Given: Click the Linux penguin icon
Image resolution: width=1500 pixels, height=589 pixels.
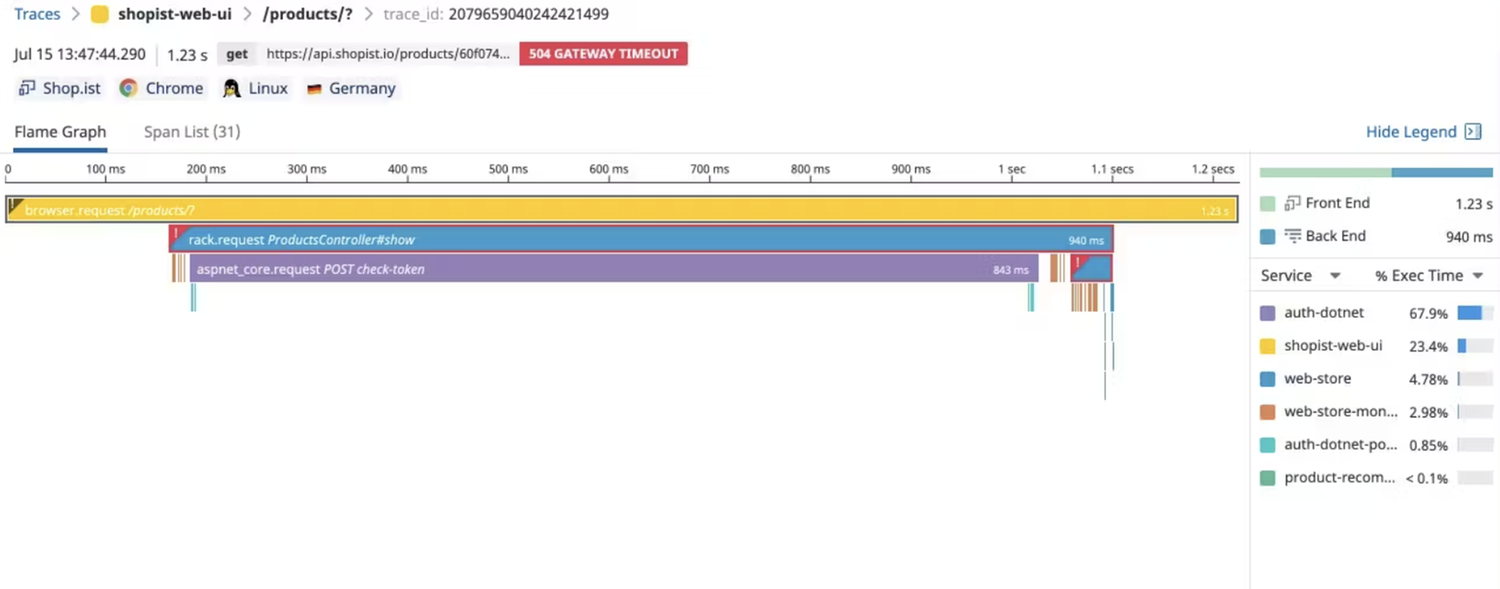Looking at the screenshot, I should [232, 88].
